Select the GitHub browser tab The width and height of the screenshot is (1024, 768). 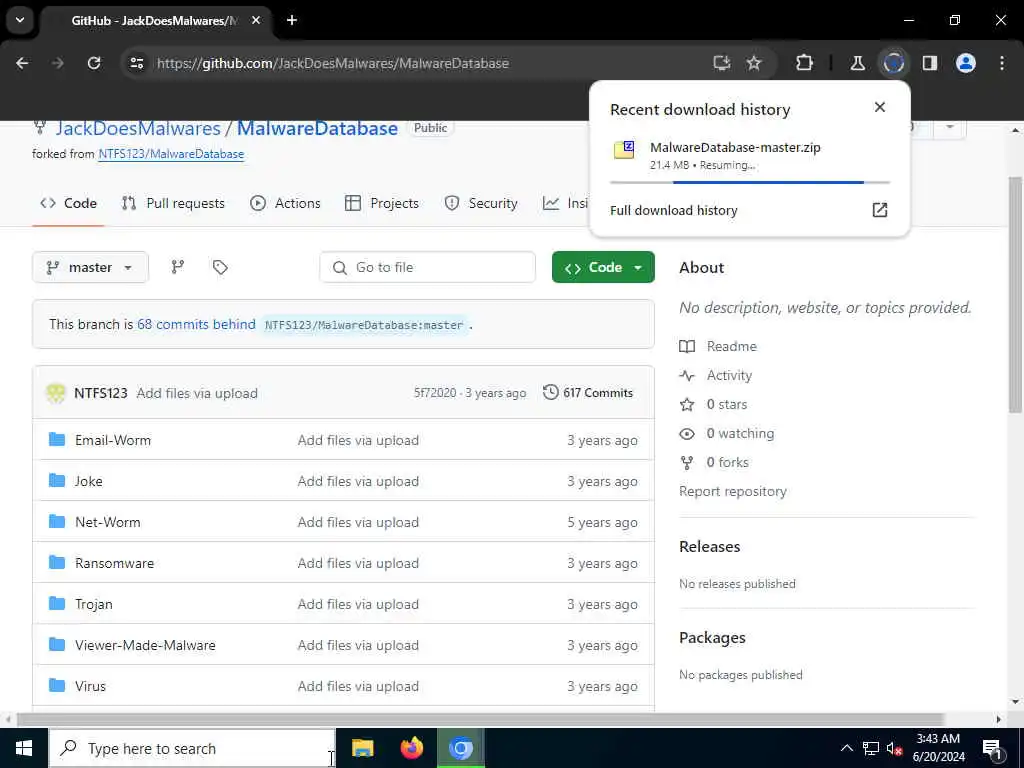pos(153,20)
